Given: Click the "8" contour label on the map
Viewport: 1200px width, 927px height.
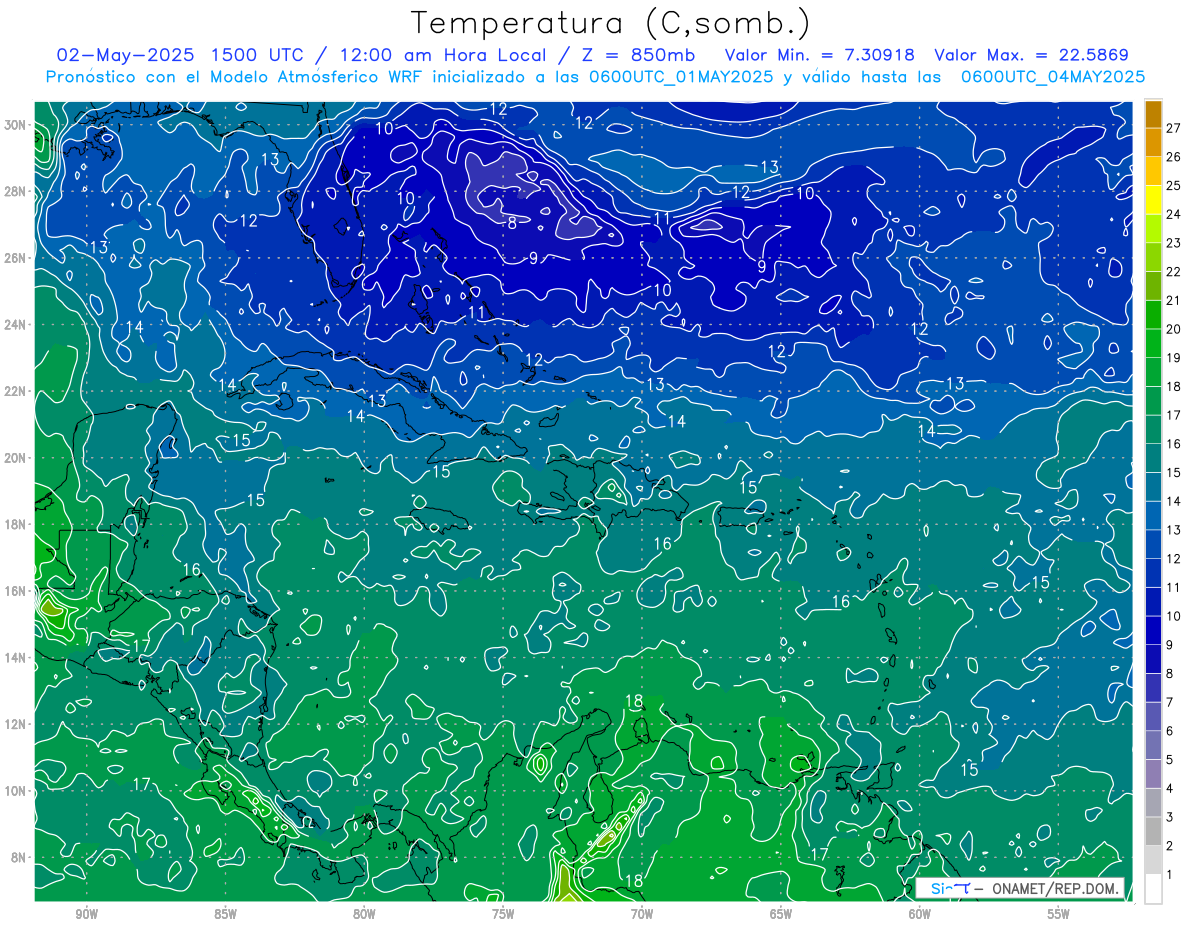Looking at the screenshot, I should 511,223.
